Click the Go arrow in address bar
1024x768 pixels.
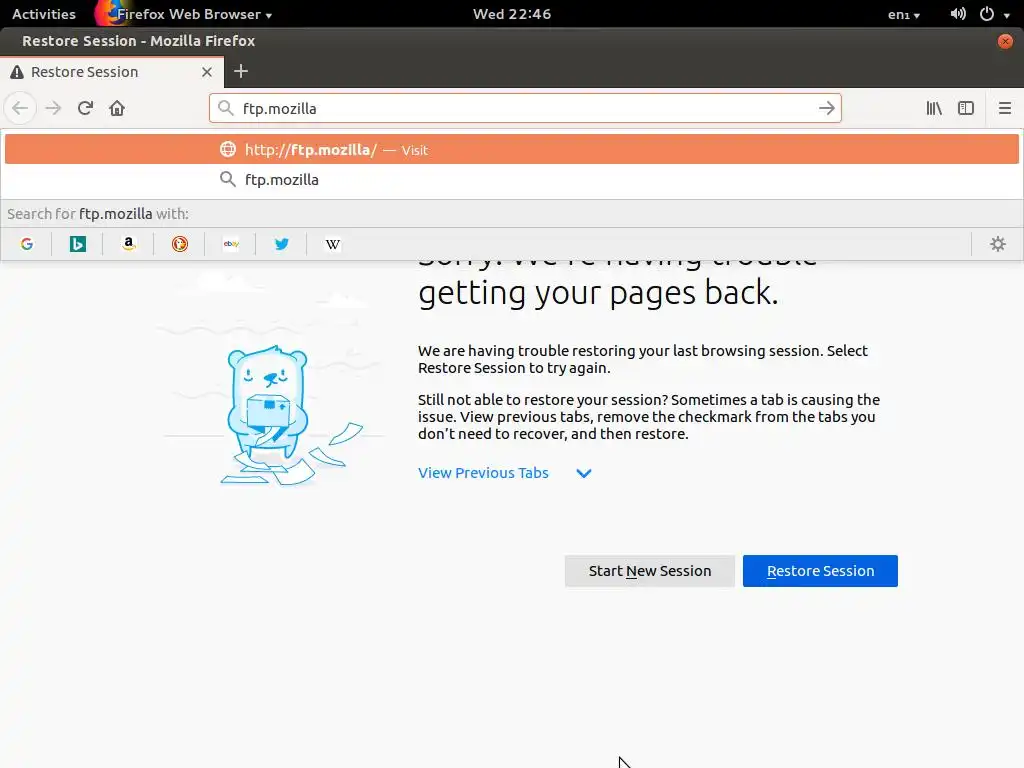pyautogui.click(x=827, y=108)
